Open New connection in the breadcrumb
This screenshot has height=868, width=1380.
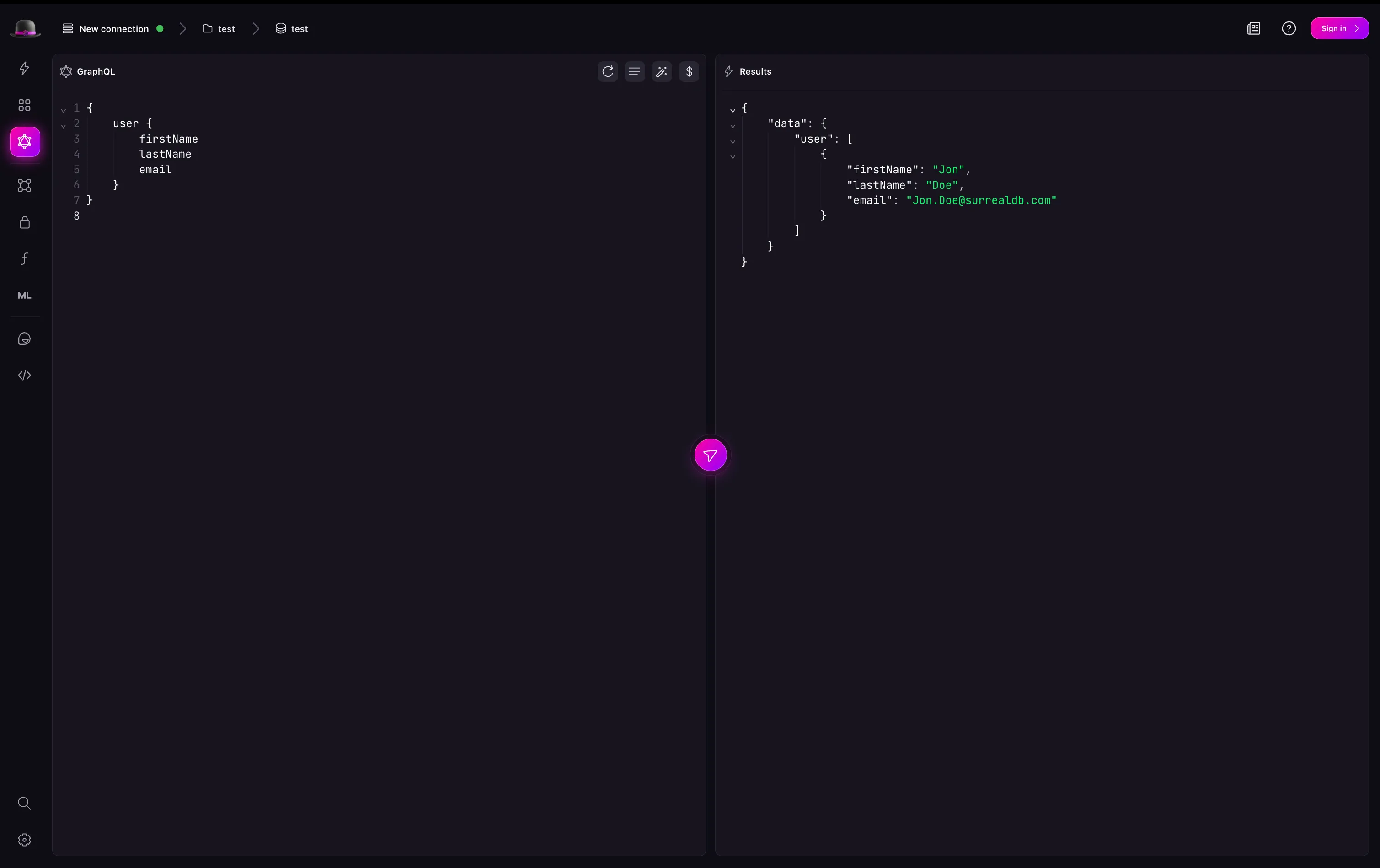pos(112,29)
